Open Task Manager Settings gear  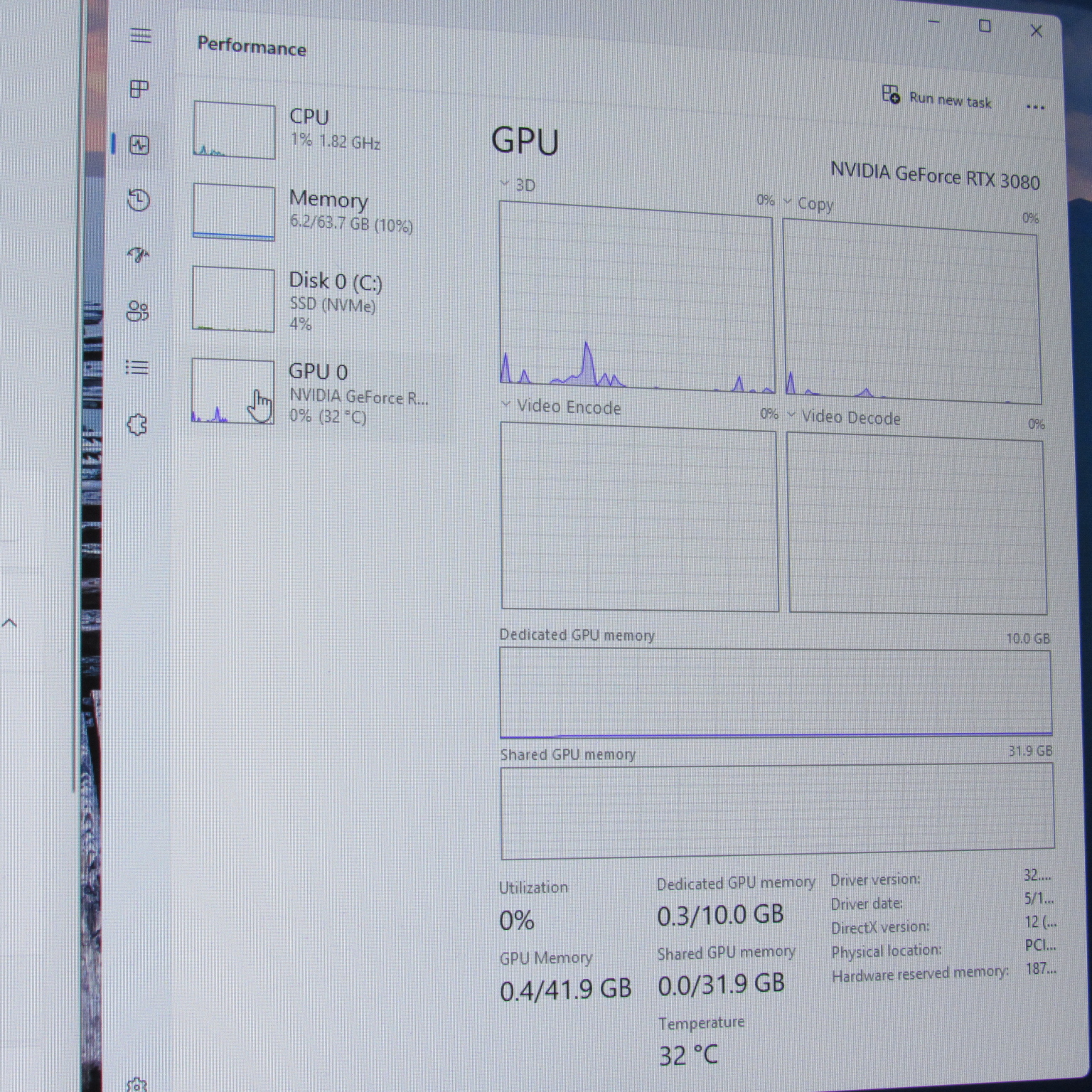pyautogui.click(x=136, y=1084)
